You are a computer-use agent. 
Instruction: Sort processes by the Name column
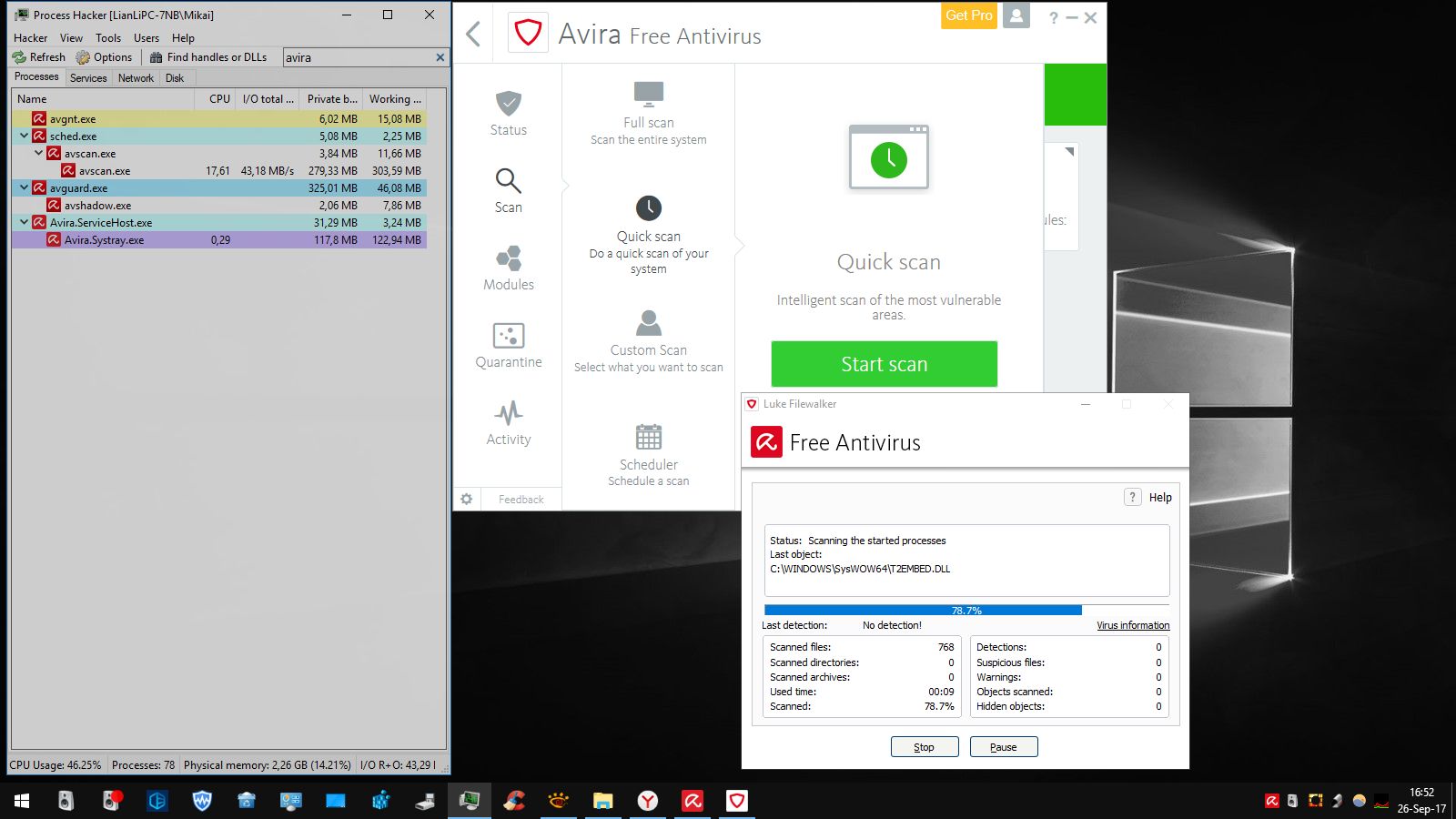[103, 99]
